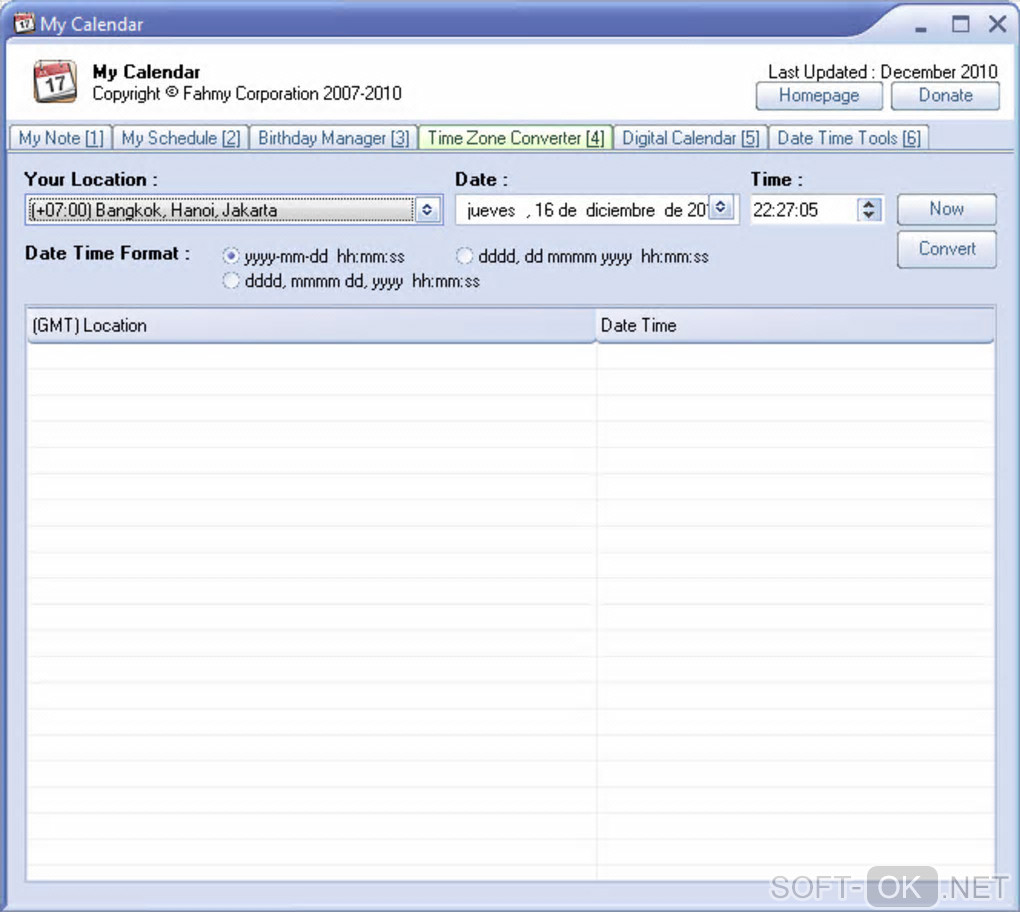Open the Homepage link button
Screen dimensions: 1020x912
click(x=819, y=96)
